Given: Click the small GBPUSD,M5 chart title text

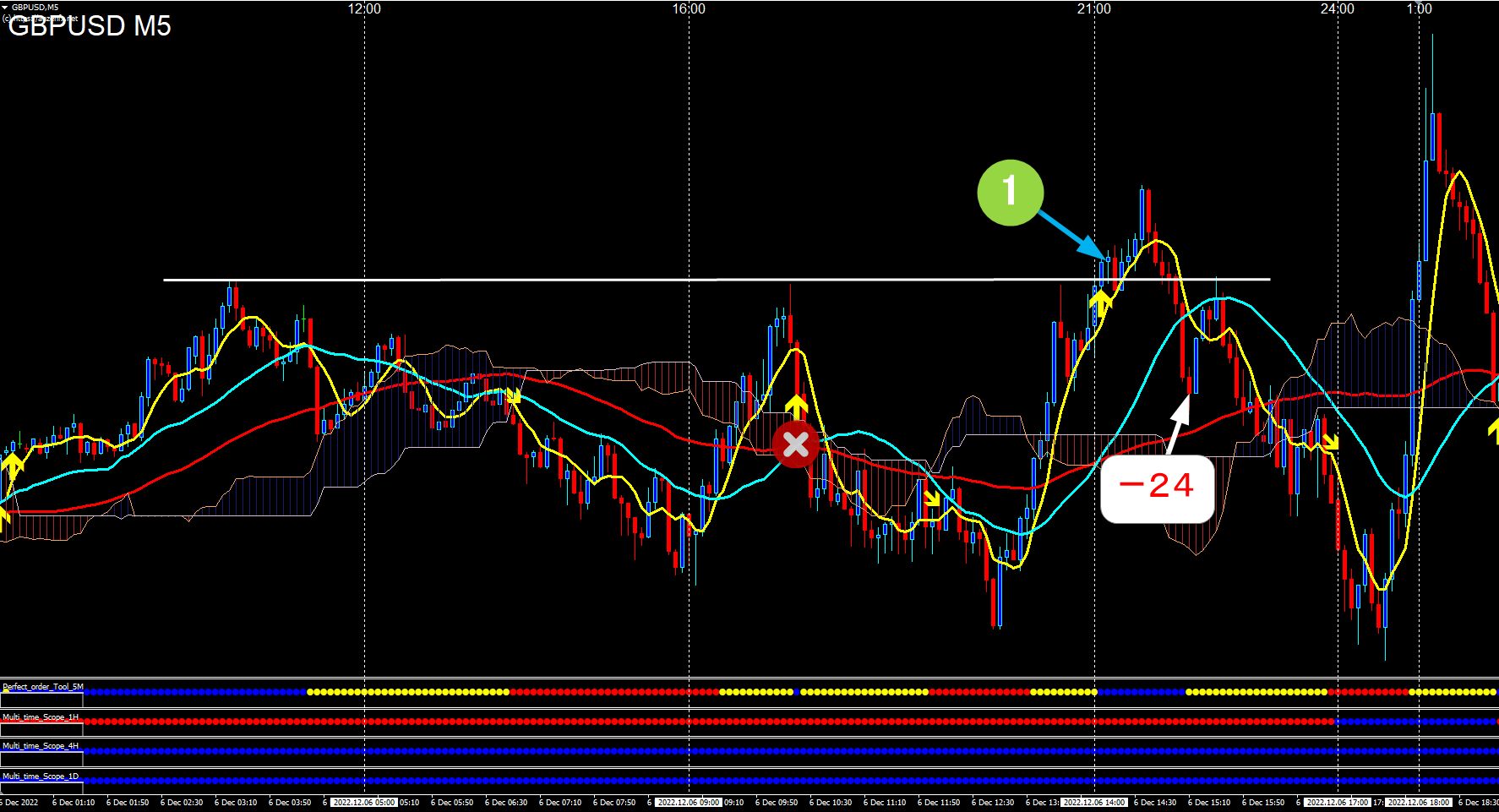Looking at the screenshot, I should (x=35, y=7).
